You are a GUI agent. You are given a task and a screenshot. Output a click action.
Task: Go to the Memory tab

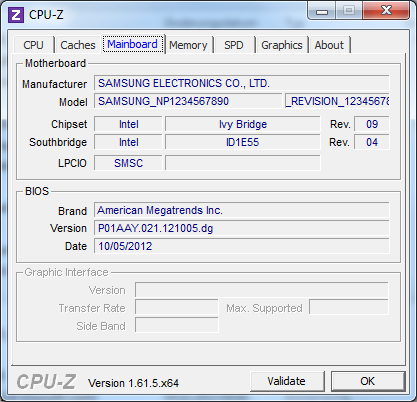click(188, 45)
